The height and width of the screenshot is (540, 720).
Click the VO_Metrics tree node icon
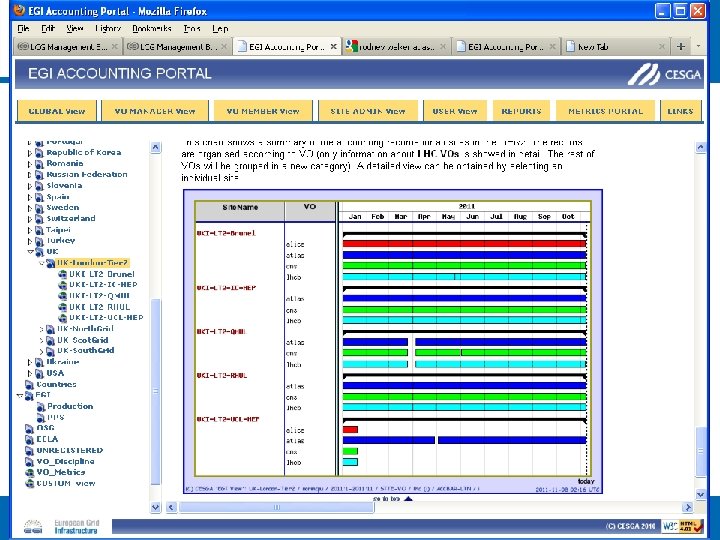pyautogui.click(x=29, y=472)
